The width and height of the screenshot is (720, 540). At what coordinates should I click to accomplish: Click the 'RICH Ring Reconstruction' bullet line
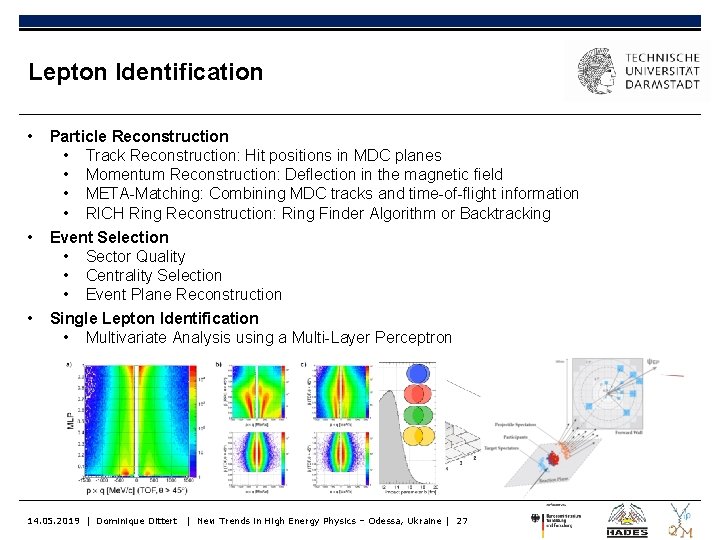click(x=318, y=214)
